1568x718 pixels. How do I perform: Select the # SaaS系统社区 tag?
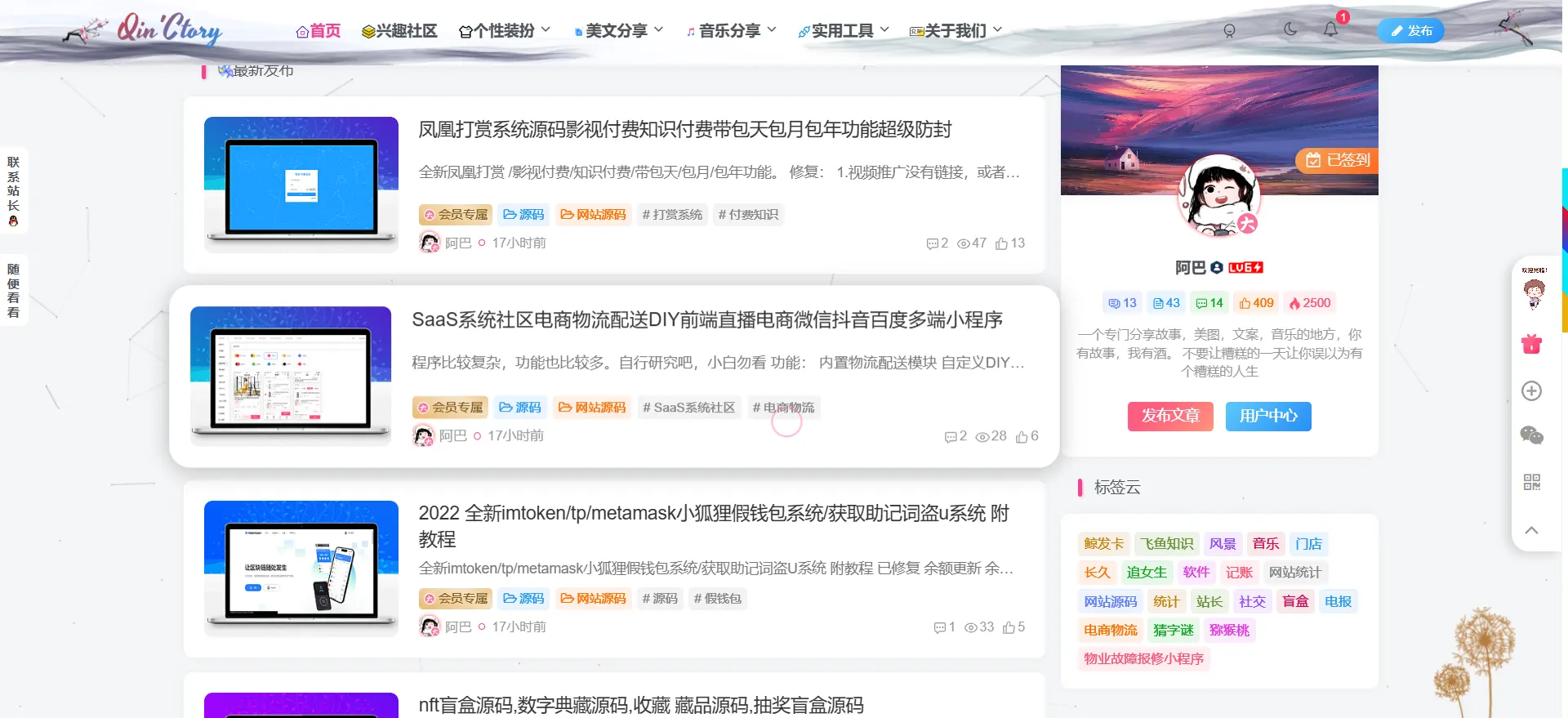tap(688, 408)
